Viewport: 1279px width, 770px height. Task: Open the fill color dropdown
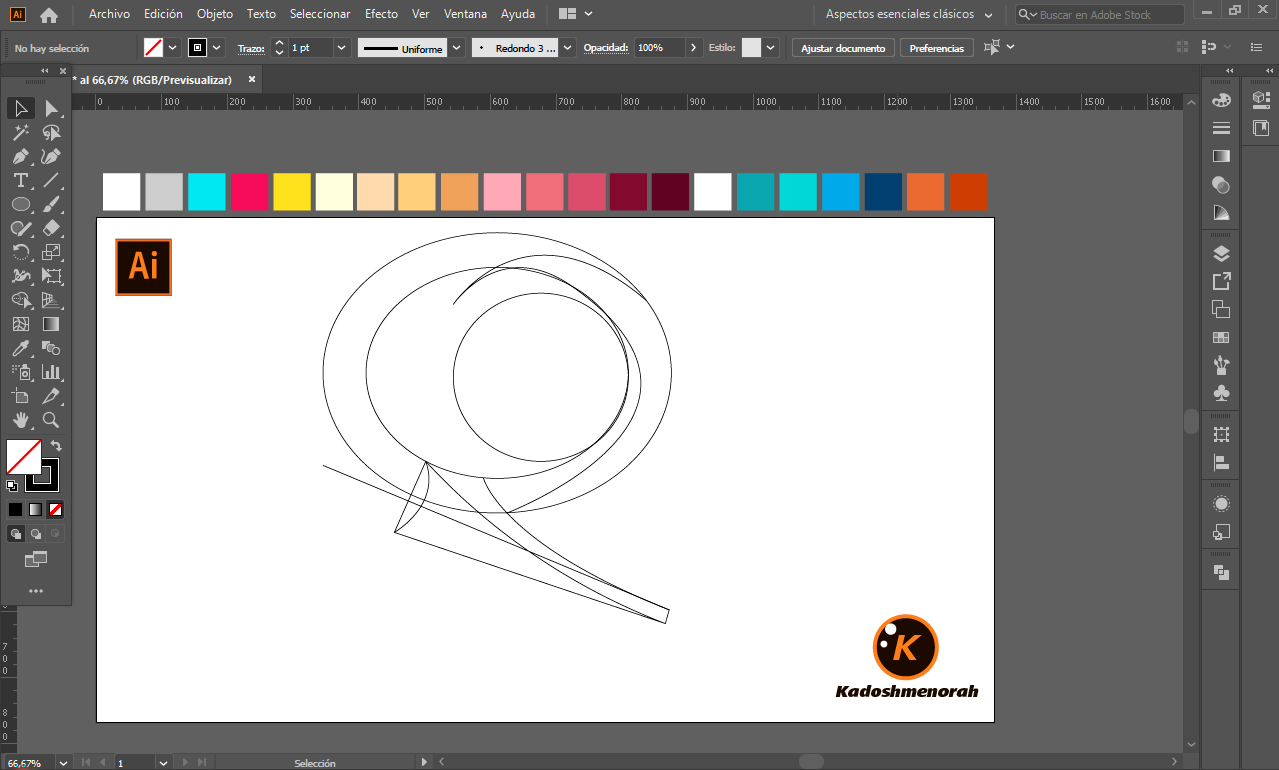click(x=173, y=48)
